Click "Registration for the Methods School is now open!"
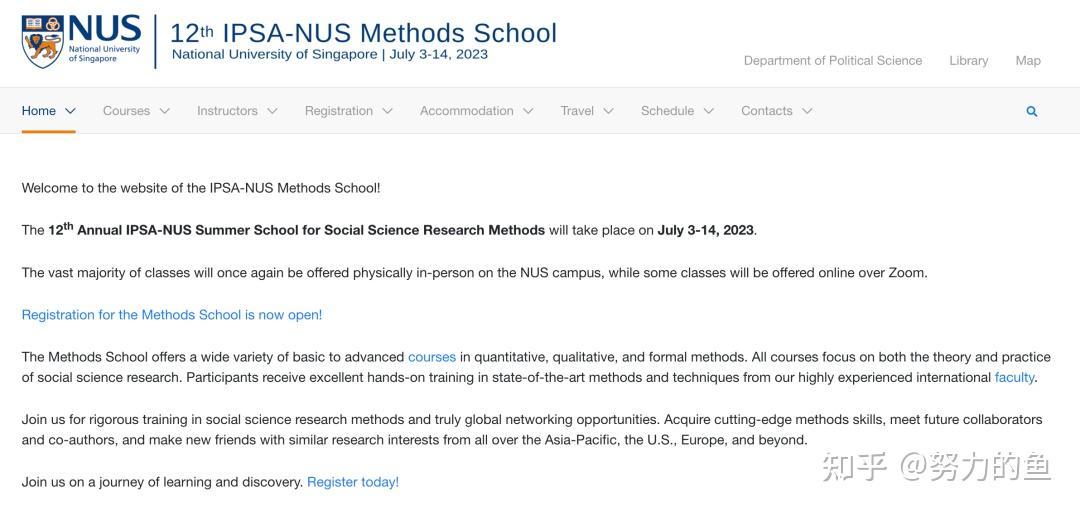Viewport: 1080px width, 511px height. (172, 315)
